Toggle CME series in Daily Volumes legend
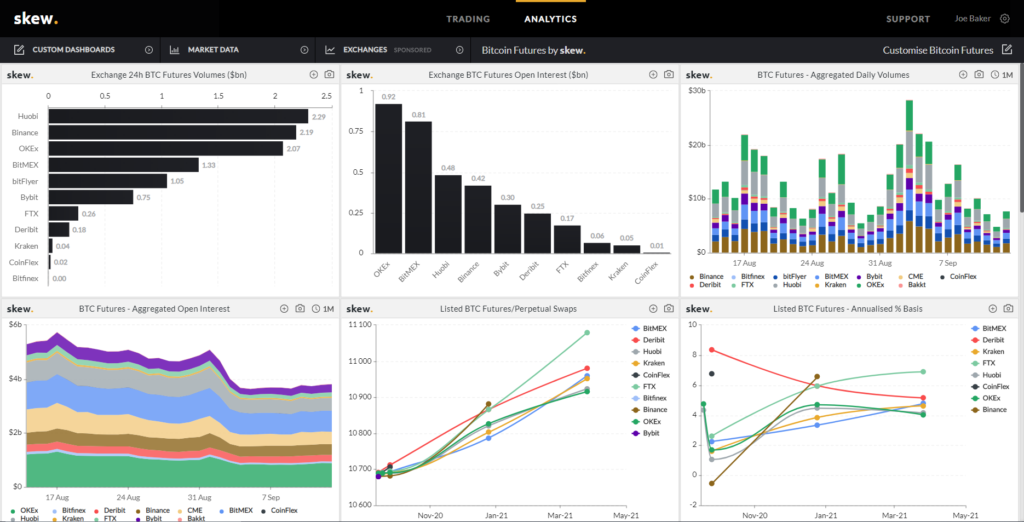The height and width of the screenshot is (522, 1024). pyautogui.click(x=910, y=276)
